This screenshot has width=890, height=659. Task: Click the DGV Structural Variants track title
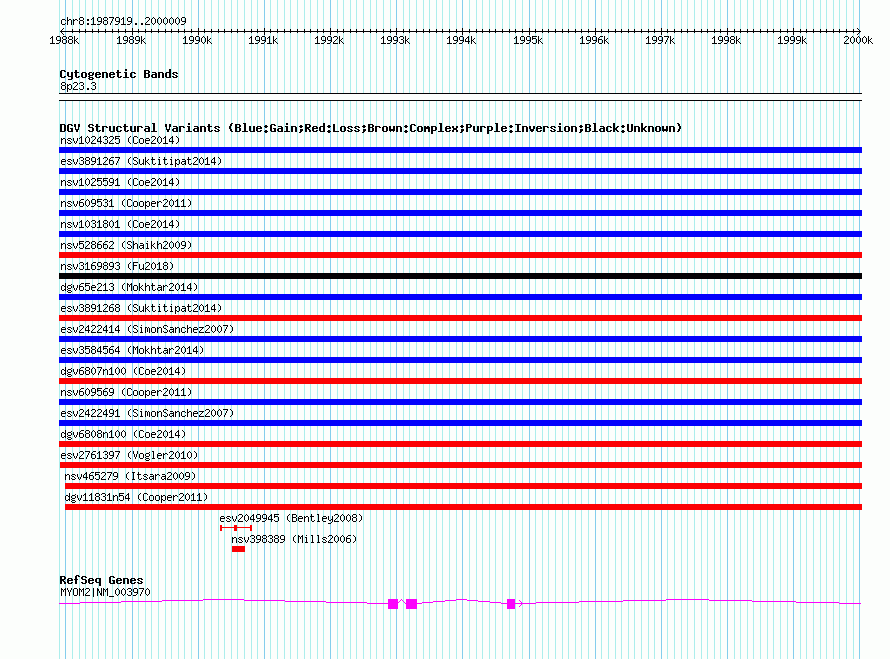tap(370, 128)
